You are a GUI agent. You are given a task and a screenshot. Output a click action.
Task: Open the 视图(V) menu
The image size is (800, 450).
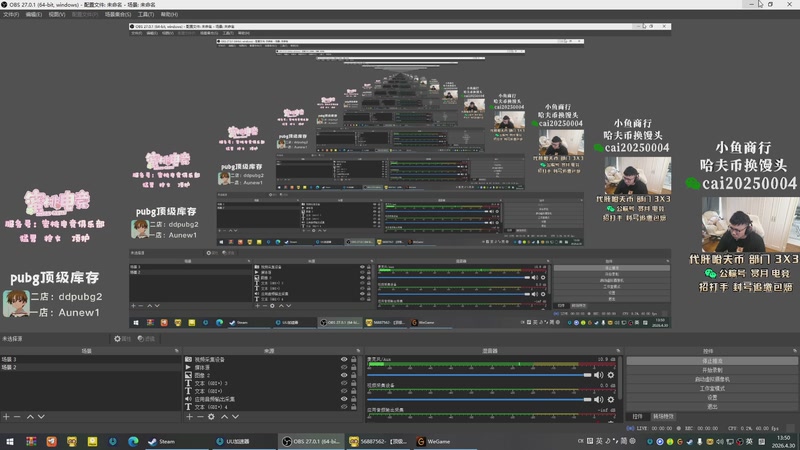(x=57, y=14)
